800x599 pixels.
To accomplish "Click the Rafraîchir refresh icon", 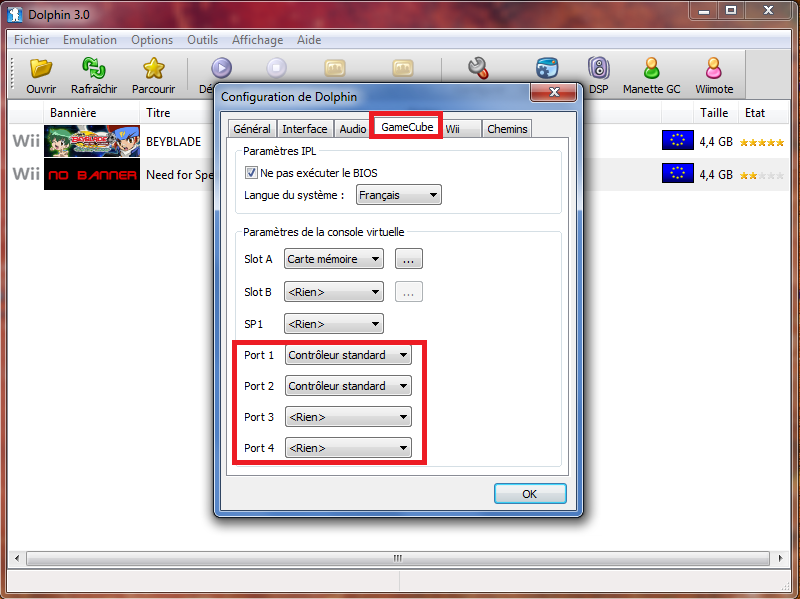I will (x=94, y=68).
